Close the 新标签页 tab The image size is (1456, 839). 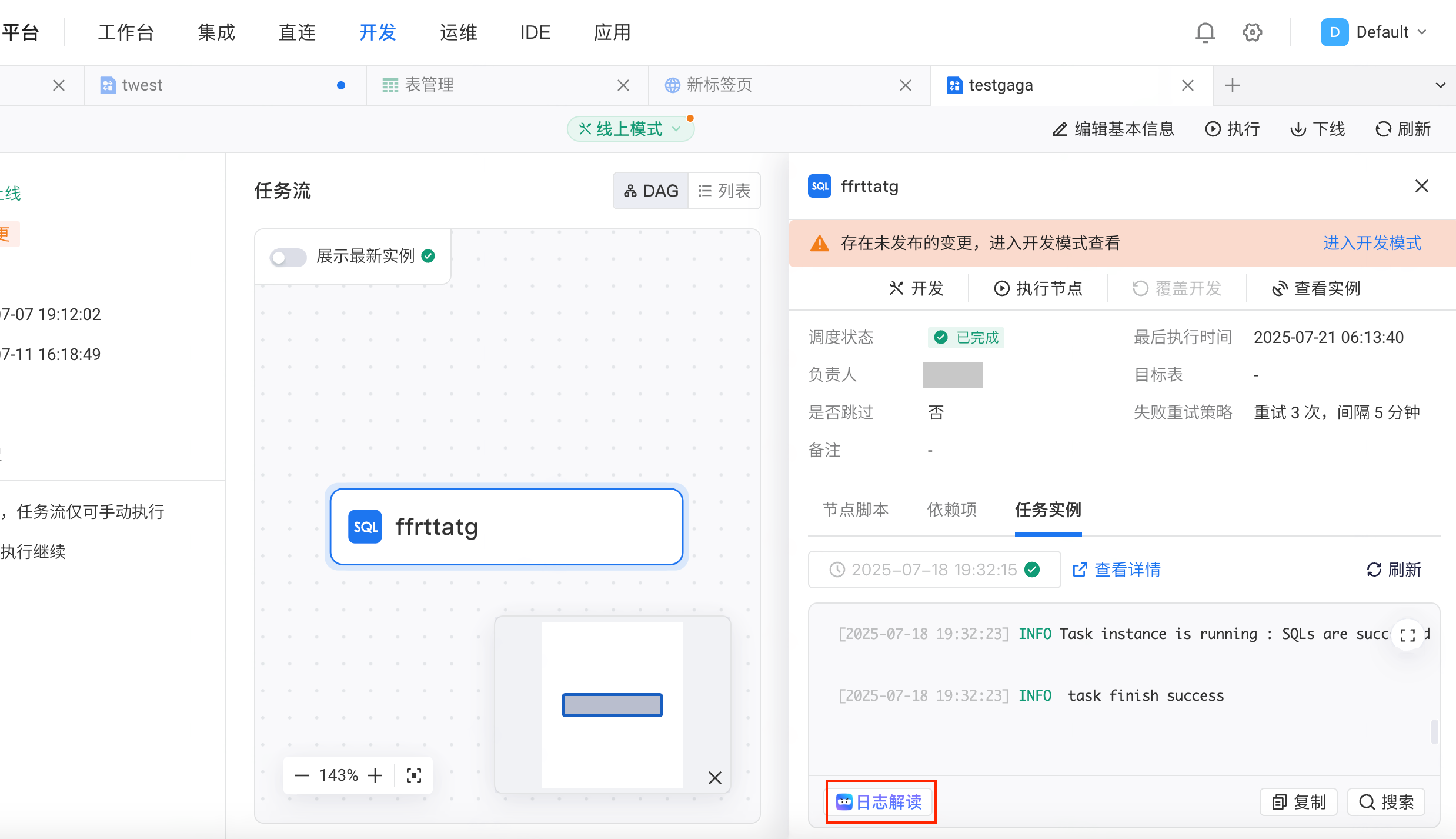click(906, 85)
